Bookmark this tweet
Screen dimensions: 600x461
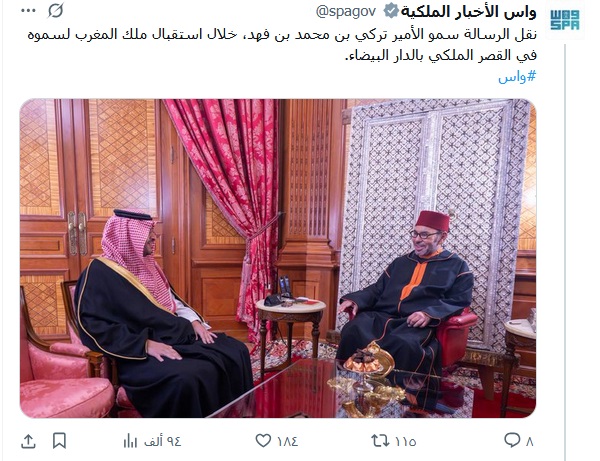pyautogui.click(x=59, y=441)
